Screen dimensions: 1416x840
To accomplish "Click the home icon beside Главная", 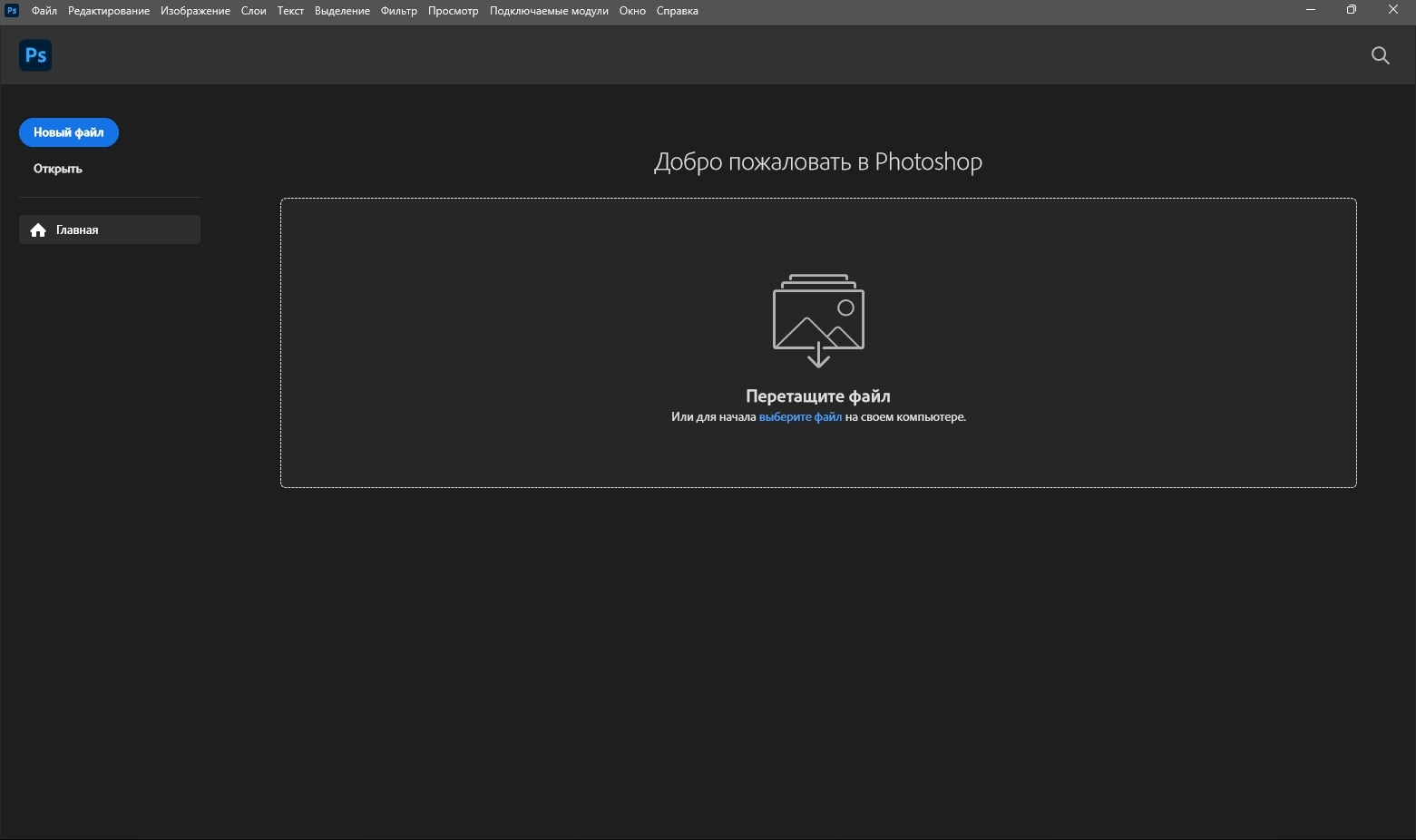I will [x=38, y=230].
